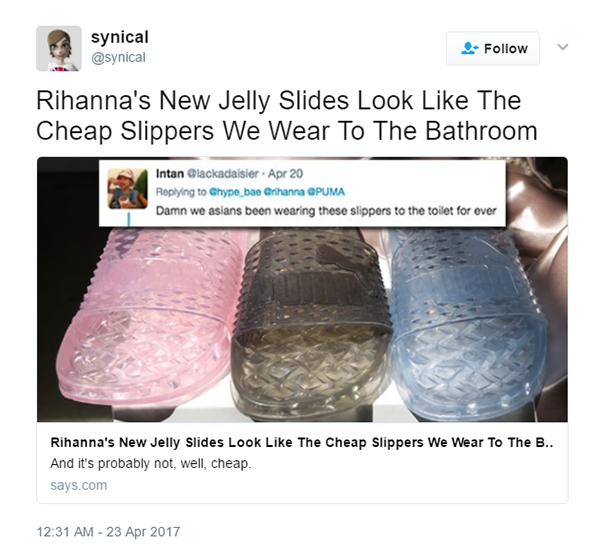This screenshot has width=600, height=544.
Task: Click the synical display name
Action: tap(119, 37)
